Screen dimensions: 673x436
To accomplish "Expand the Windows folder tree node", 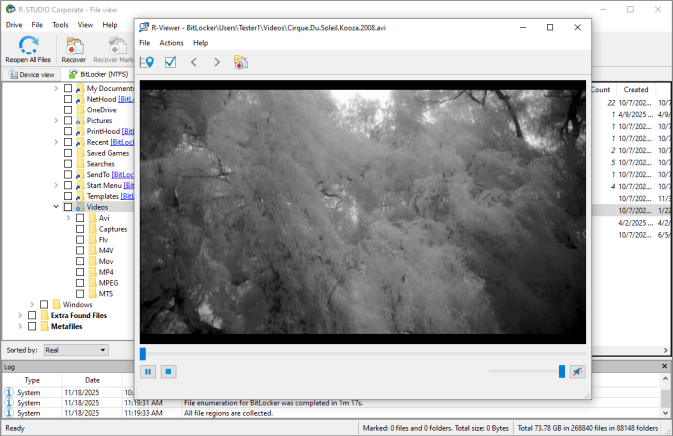I will pyautogui.click(x=32, y=305).
